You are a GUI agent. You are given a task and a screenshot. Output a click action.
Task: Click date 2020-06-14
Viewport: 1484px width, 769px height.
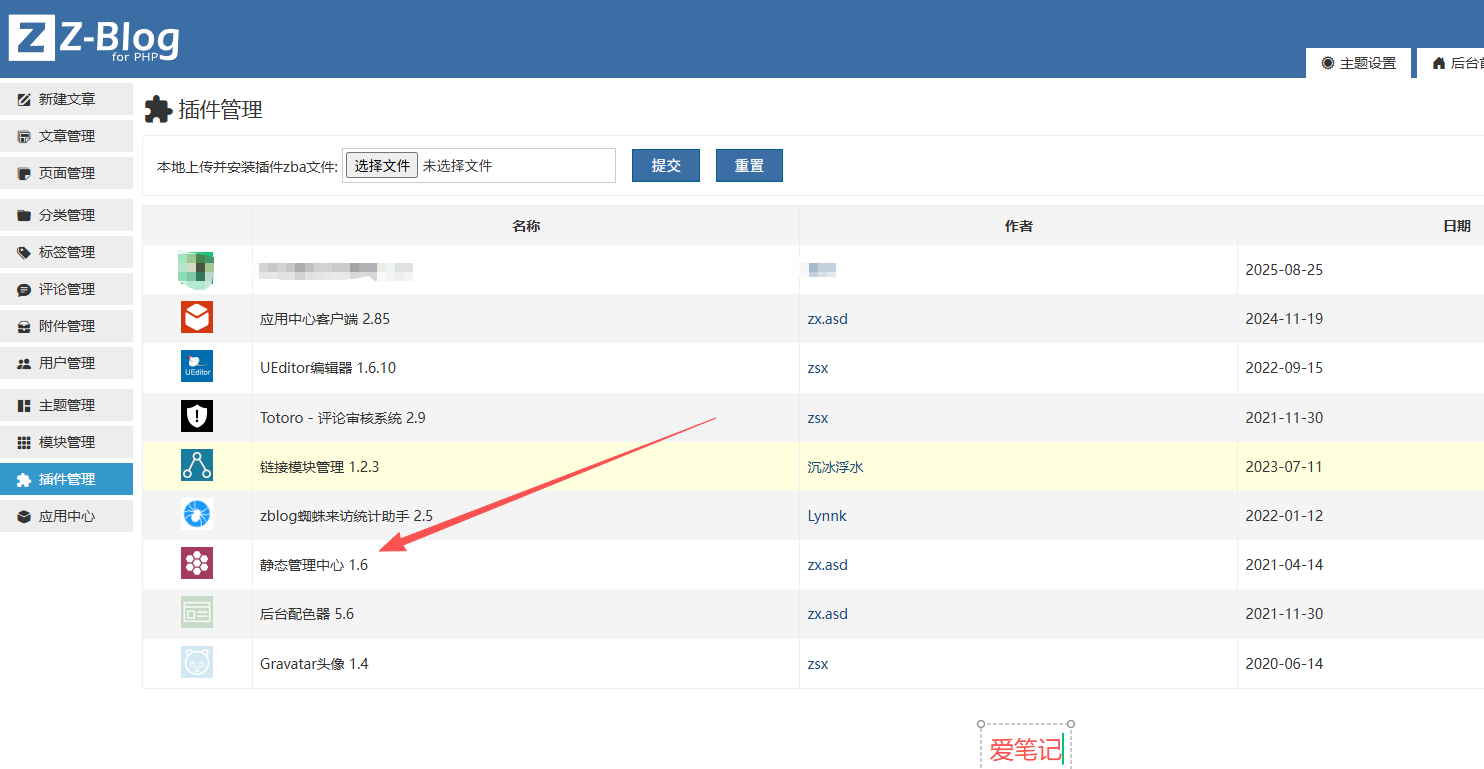tap(1284, 664)
